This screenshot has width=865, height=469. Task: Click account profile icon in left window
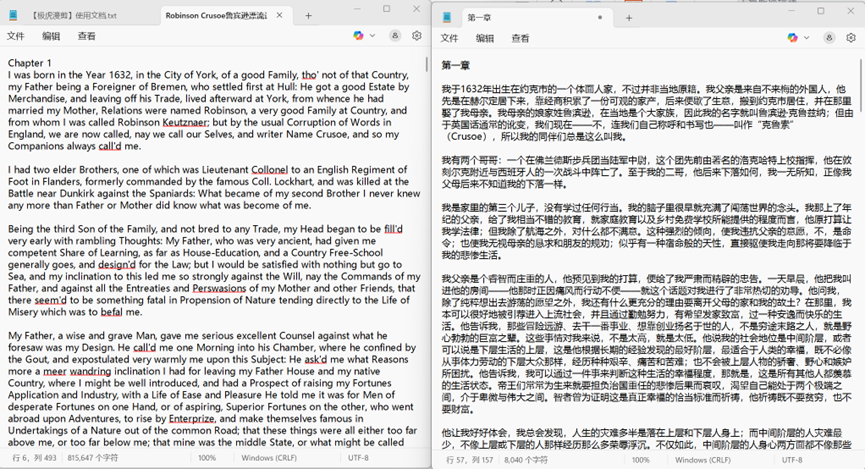(x=395, y=36)
